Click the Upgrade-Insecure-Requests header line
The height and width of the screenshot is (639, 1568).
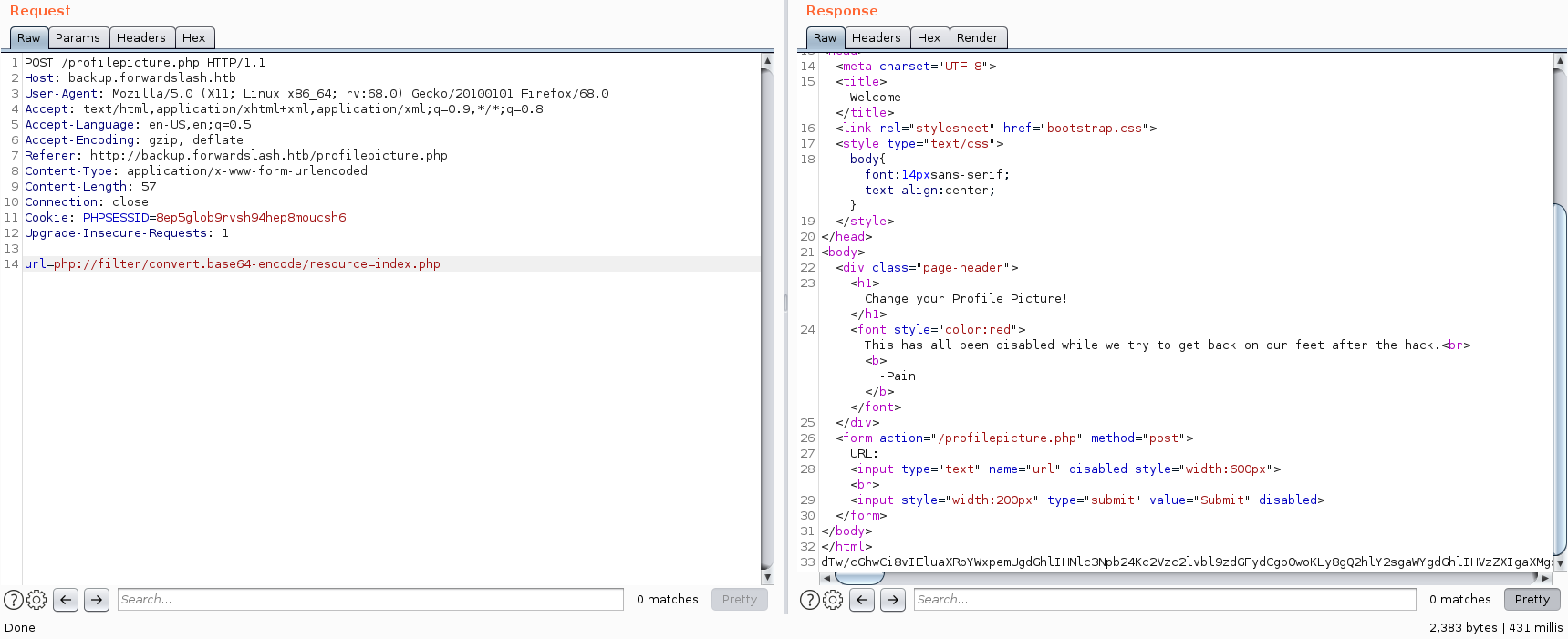(127, 233)
